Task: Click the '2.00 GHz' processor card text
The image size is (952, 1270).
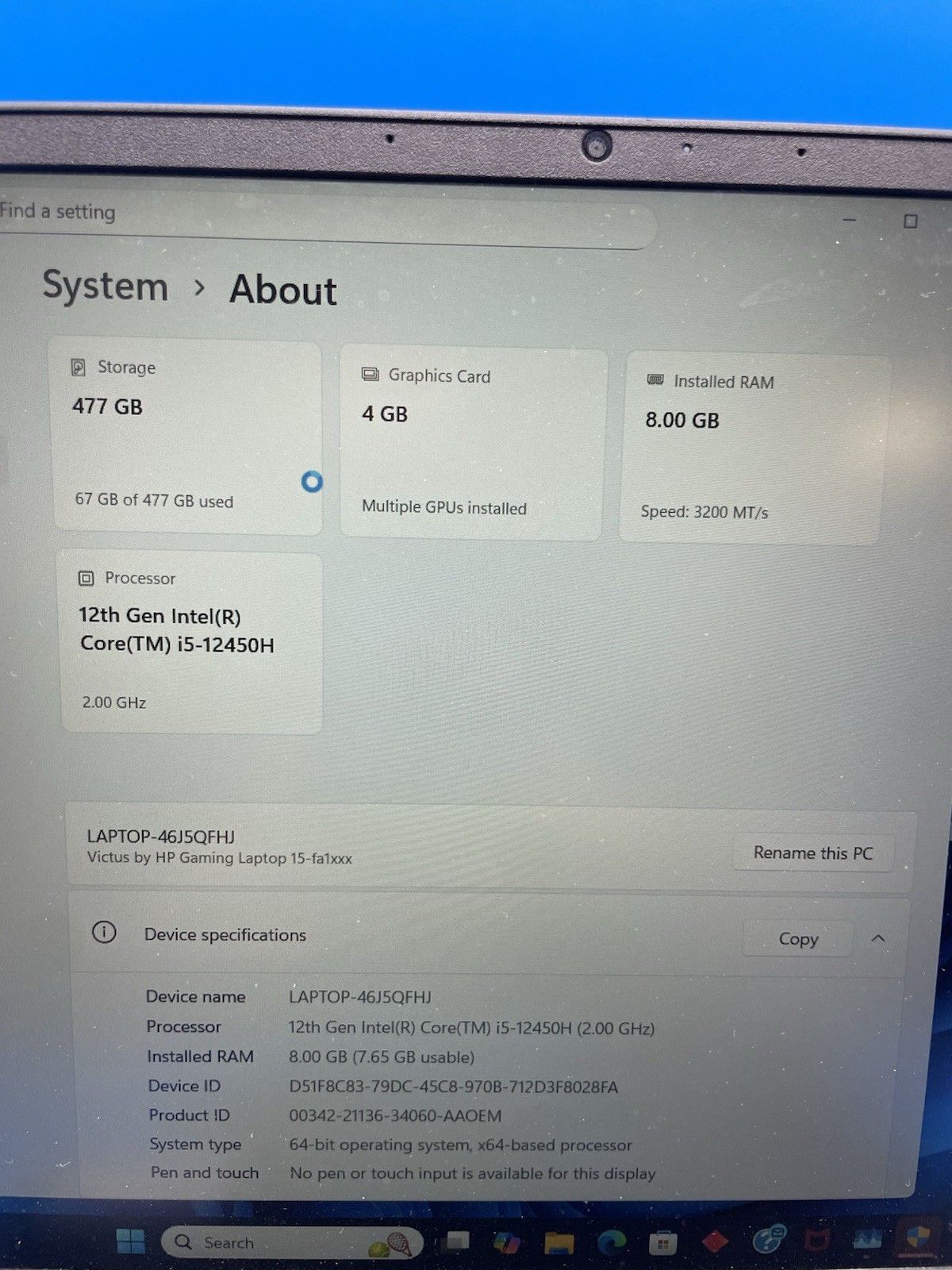Action: (x=113, y=702)
